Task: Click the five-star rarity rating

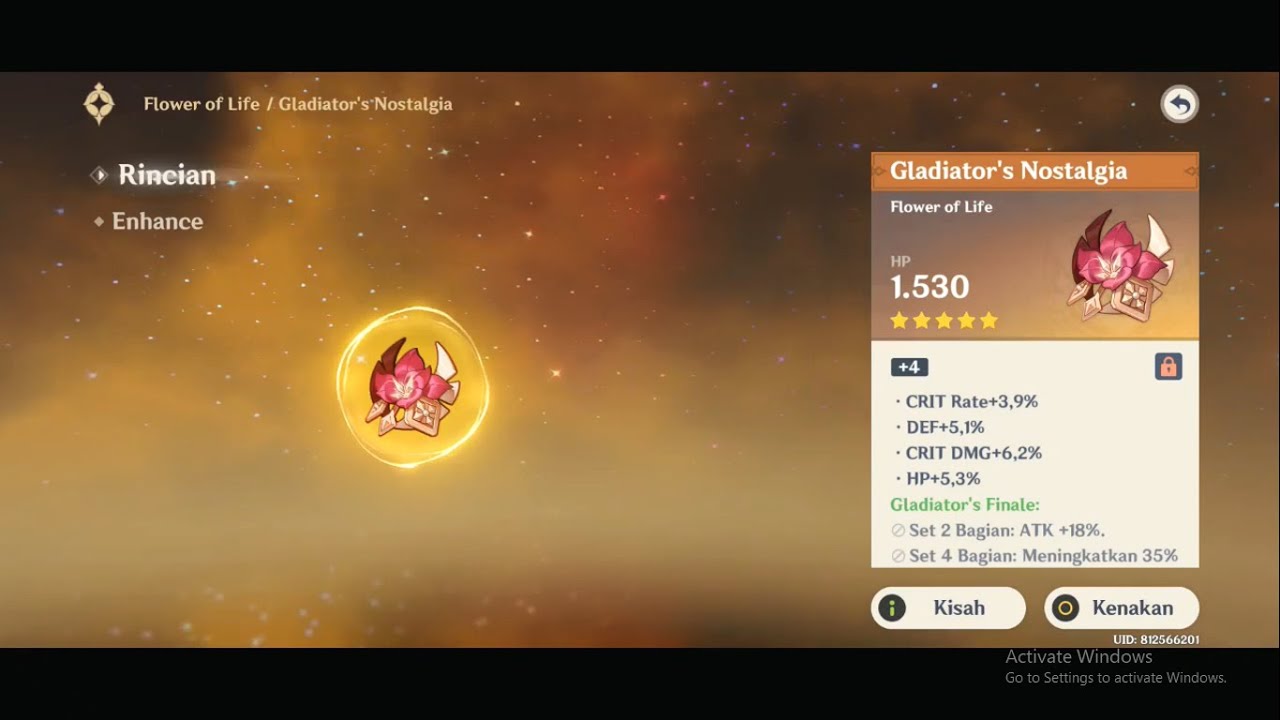Action: coord(944,321)
